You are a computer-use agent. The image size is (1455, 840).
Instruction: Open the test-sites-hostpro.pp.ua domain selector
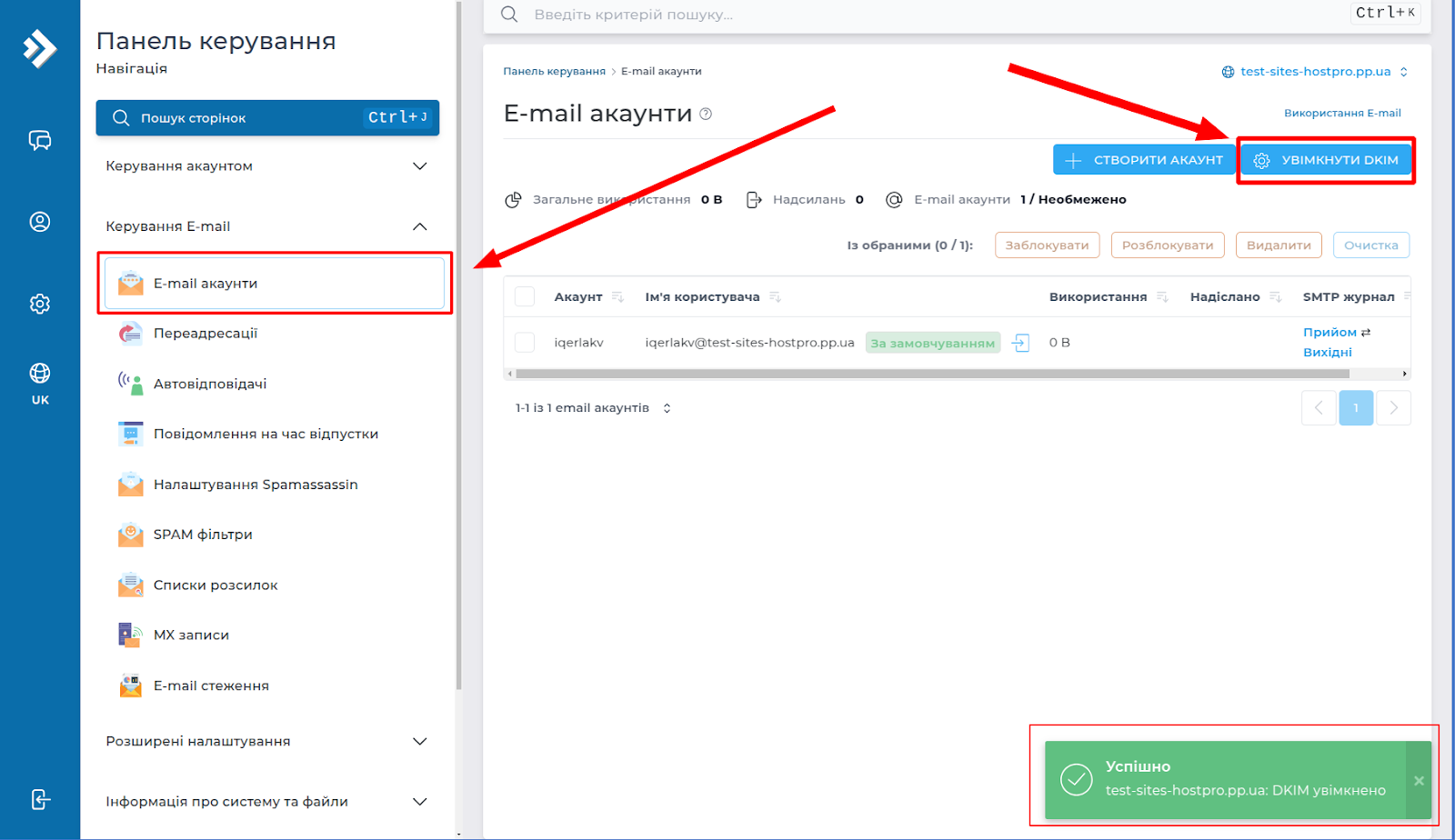[1315, 72]
